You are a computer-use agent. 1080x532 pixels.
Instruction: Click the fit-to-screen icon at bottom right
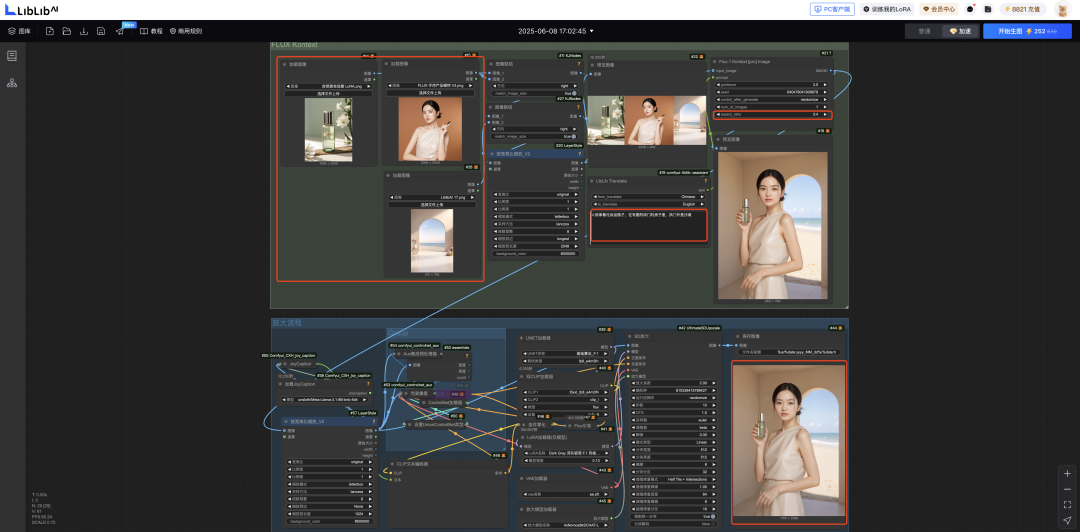point(1067,504)
